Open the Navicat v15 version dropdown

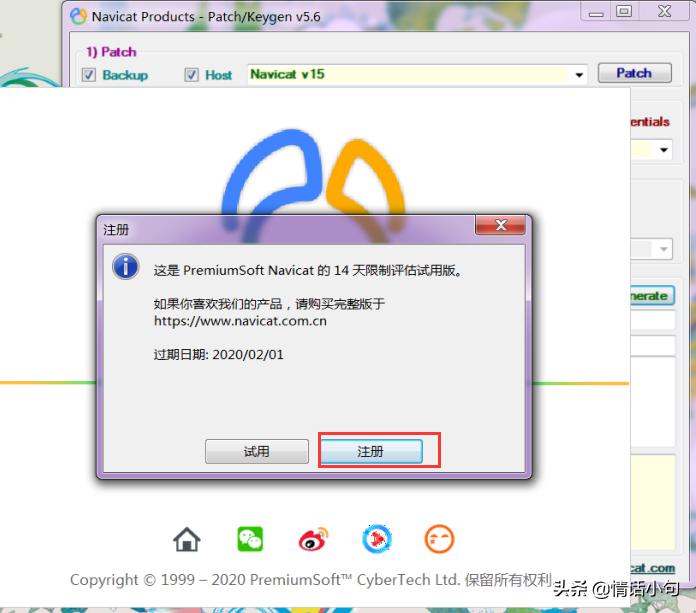coord(579,75)
